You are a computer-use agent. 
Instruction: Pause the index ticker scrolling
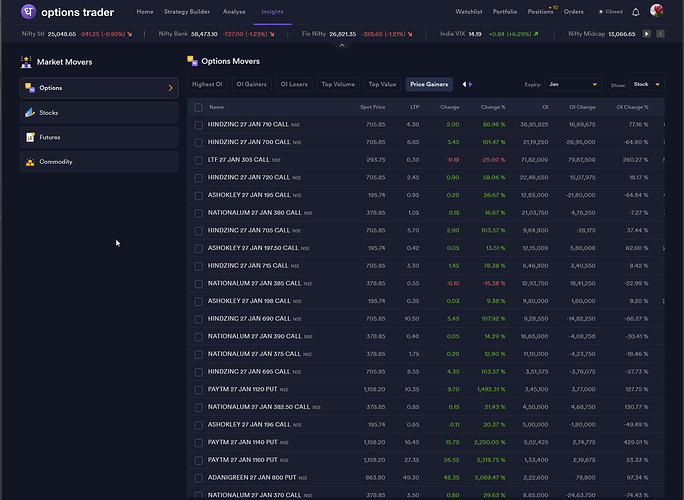coord(647,33)
